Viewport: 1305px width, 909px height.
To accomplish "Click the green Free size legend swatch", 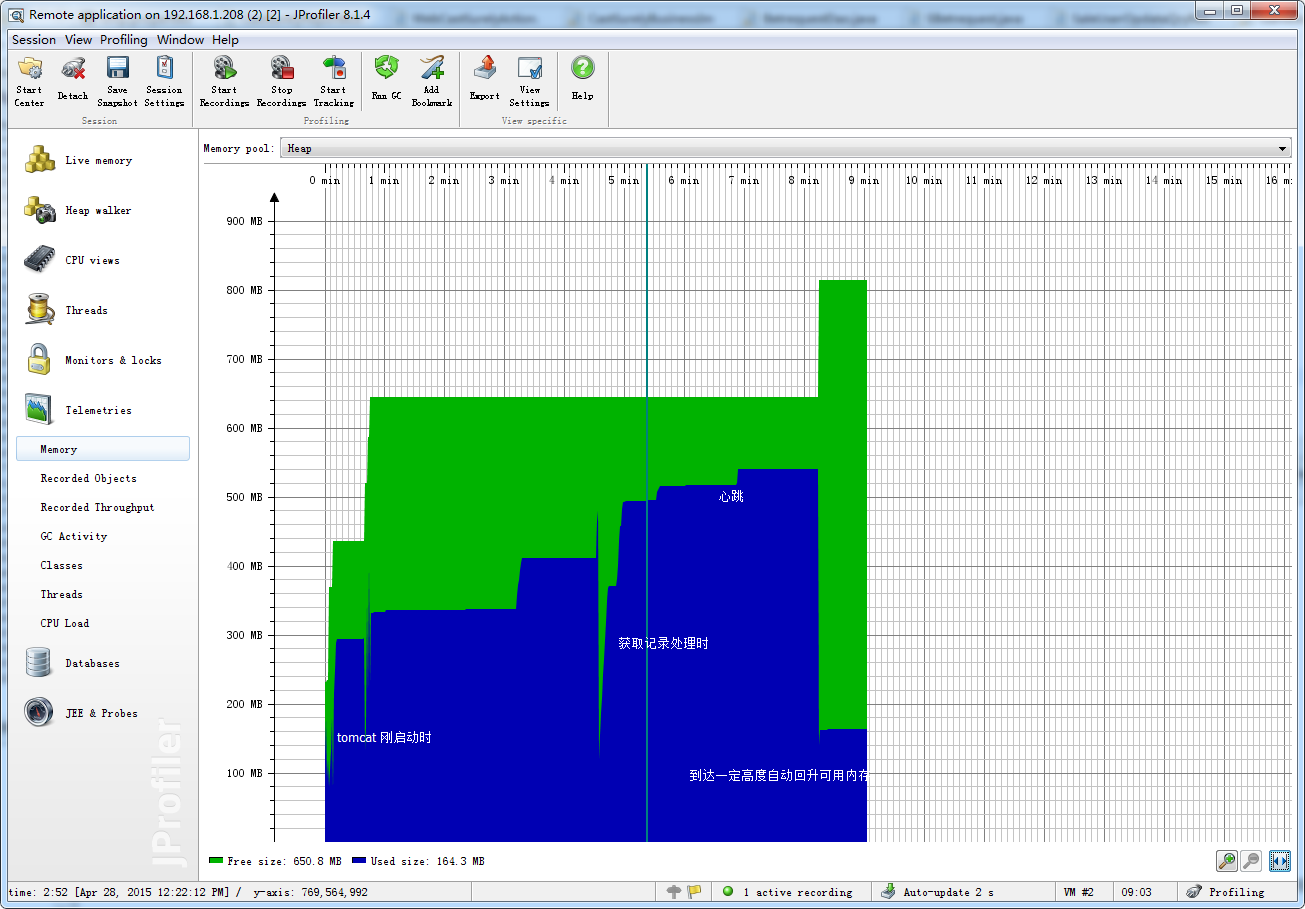I will click(215, 861).
